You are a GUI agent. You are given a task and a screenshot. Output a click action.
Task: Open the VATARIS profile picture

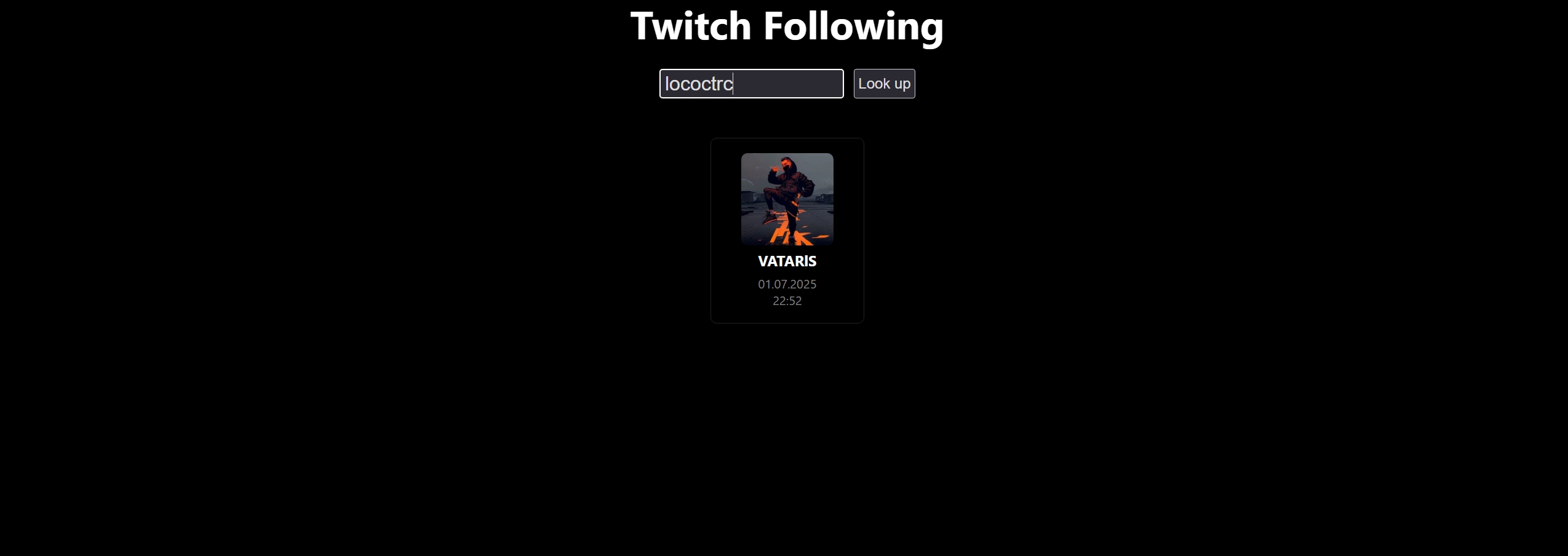(787, 199)
